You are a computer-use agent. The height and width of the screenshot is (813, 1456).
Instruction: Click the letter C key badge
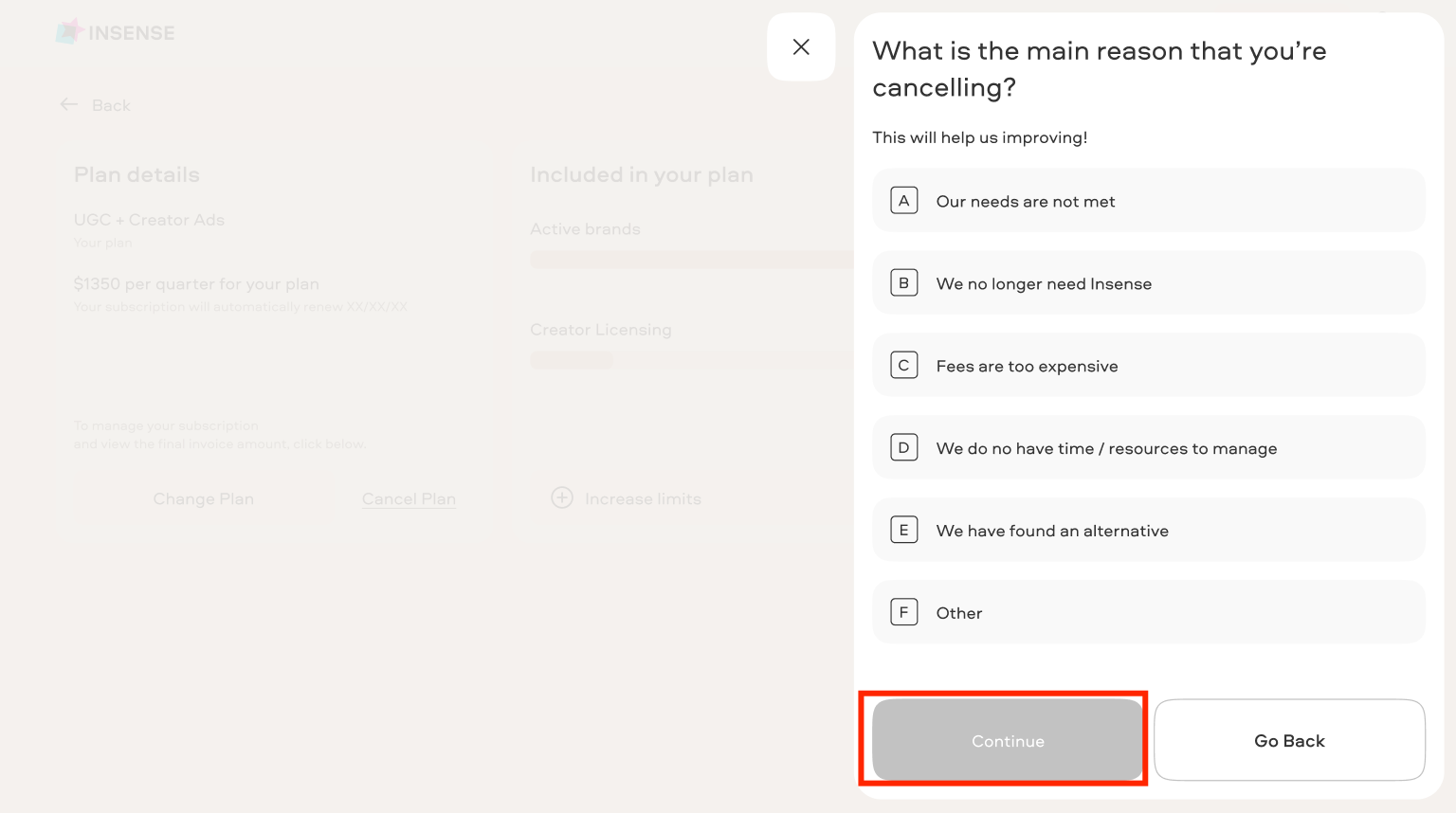click(904, 365)
